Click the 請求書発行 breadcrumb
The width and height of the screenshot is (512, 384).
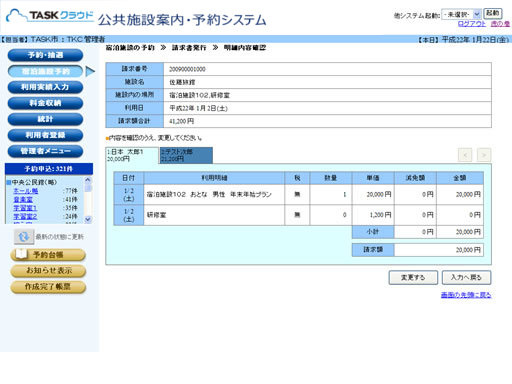click(189, 48)
